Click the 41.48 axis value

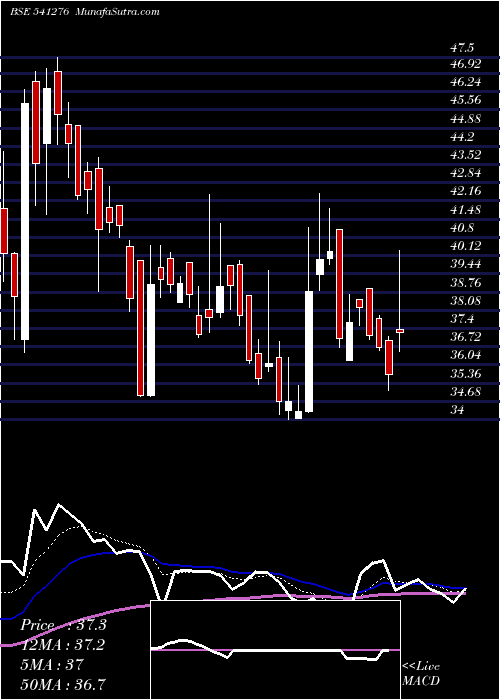[466, 209]
